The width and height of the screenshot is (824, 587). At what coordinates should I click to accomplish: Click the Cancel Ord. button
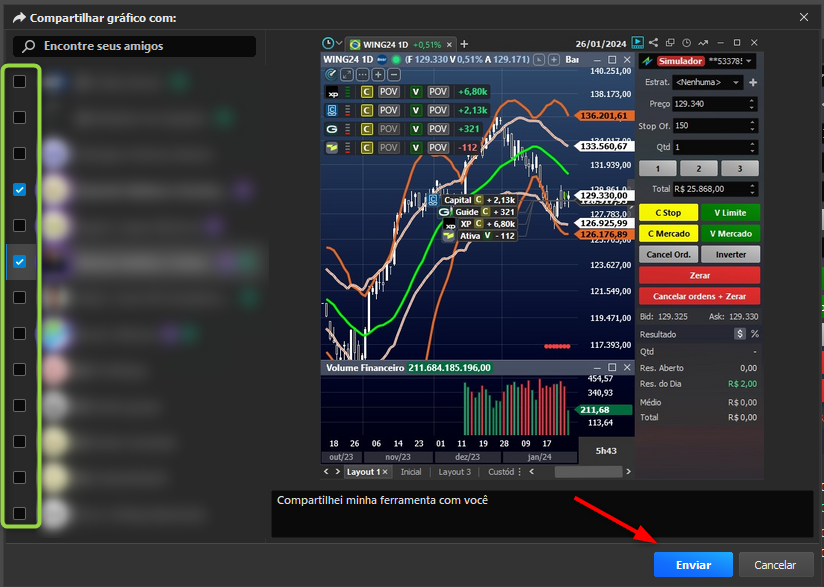coord(668,254)
